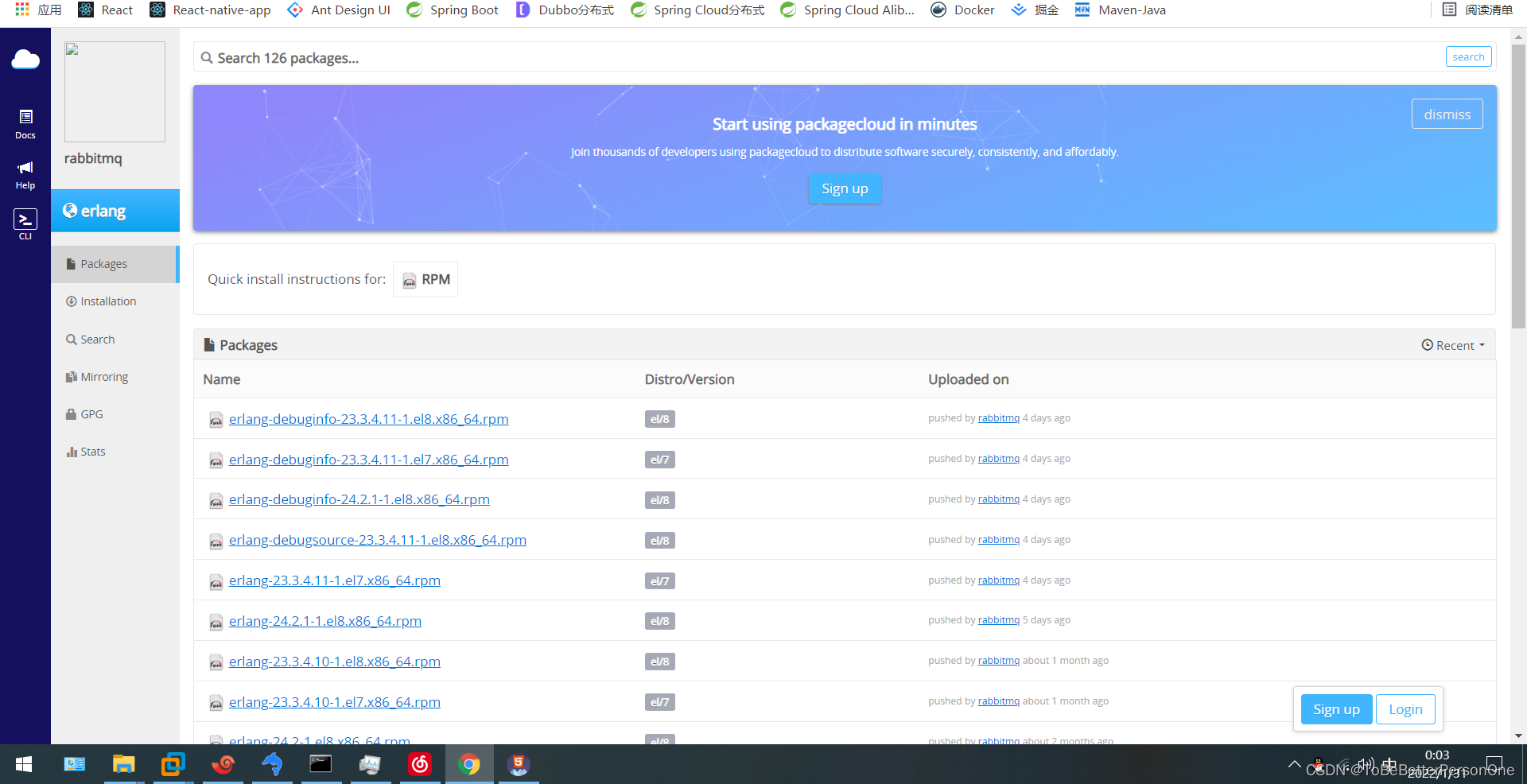The image size is (1527, 784).
Task: Open erlang-debuginfo-24.2.1-1.el8.x86_64.rpm
Action: tap(359, 499)
